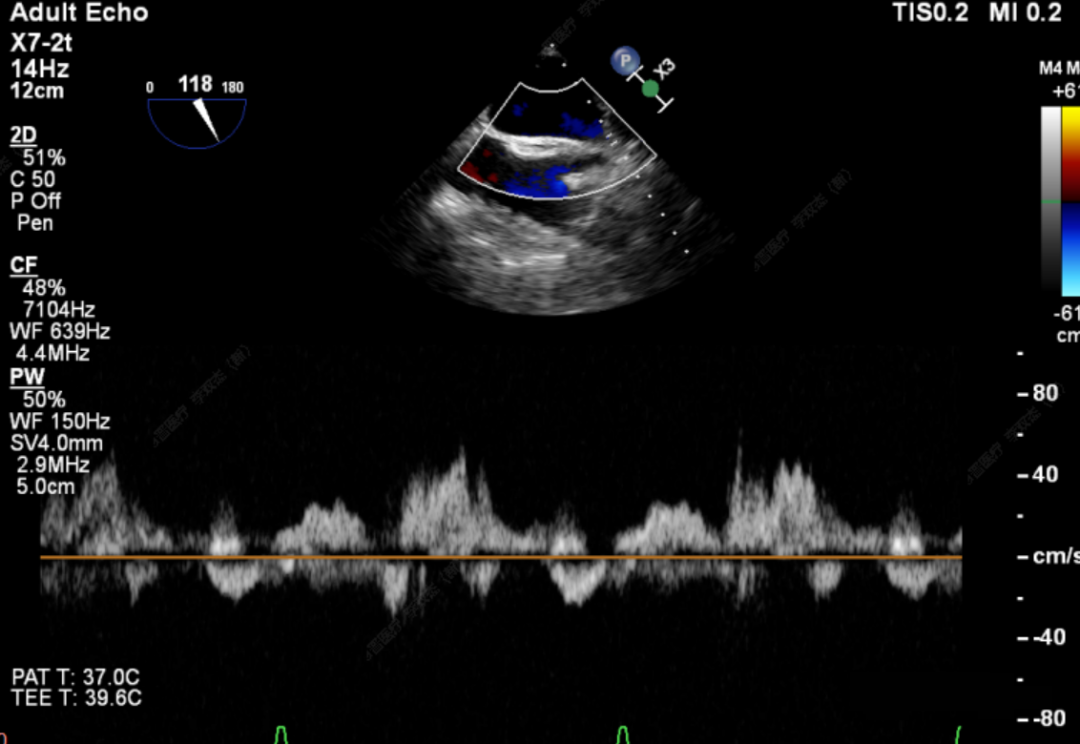This screenshot has width=1080, height=744.
Task: Click the SV4.0mm sample volume setting
Action: click(56, 443)
